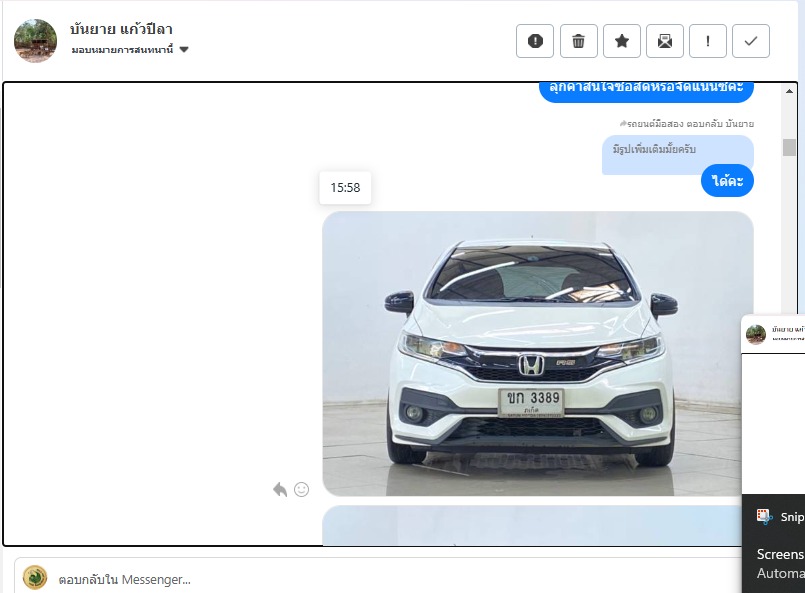805x593 pixels.
Task: Click the ได้คะ message bubble
Action: (x=727, y=180)
